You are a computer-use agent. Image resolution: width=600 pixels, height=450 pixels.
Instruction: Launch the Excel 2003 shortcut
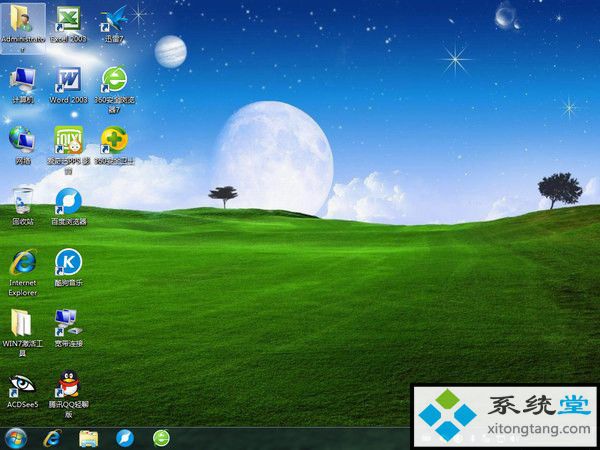68,24
